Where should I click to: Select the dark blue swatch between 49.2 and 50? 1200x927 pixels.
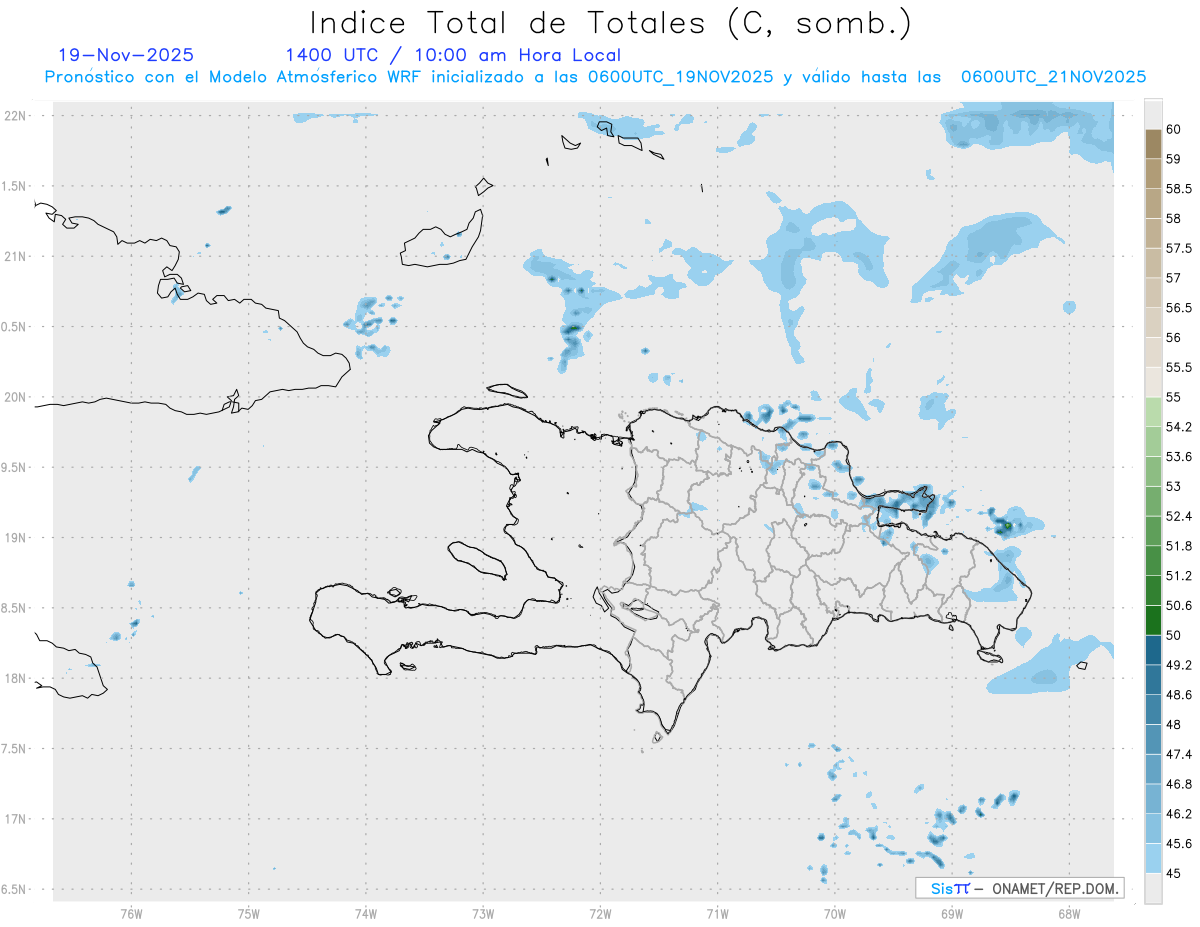click(1153, 650)
